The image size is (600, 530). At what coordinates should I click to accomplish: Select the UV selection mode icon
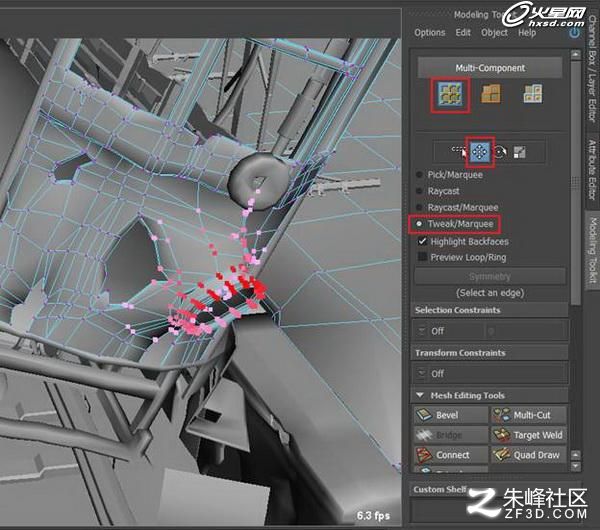coord(533,94)
